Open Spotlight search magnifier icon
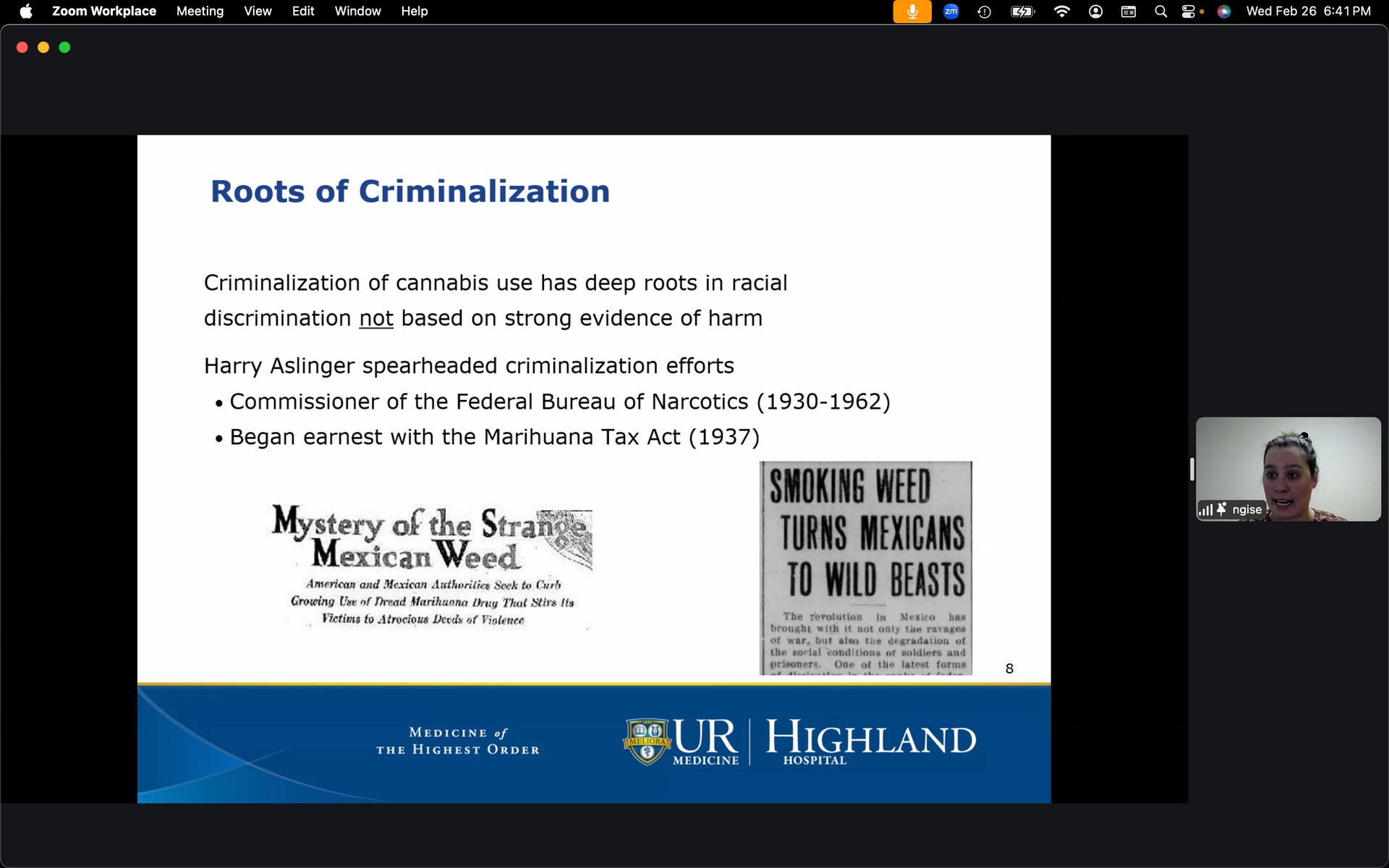This screenshot has height=868, width=1389. click(1160, 12)
